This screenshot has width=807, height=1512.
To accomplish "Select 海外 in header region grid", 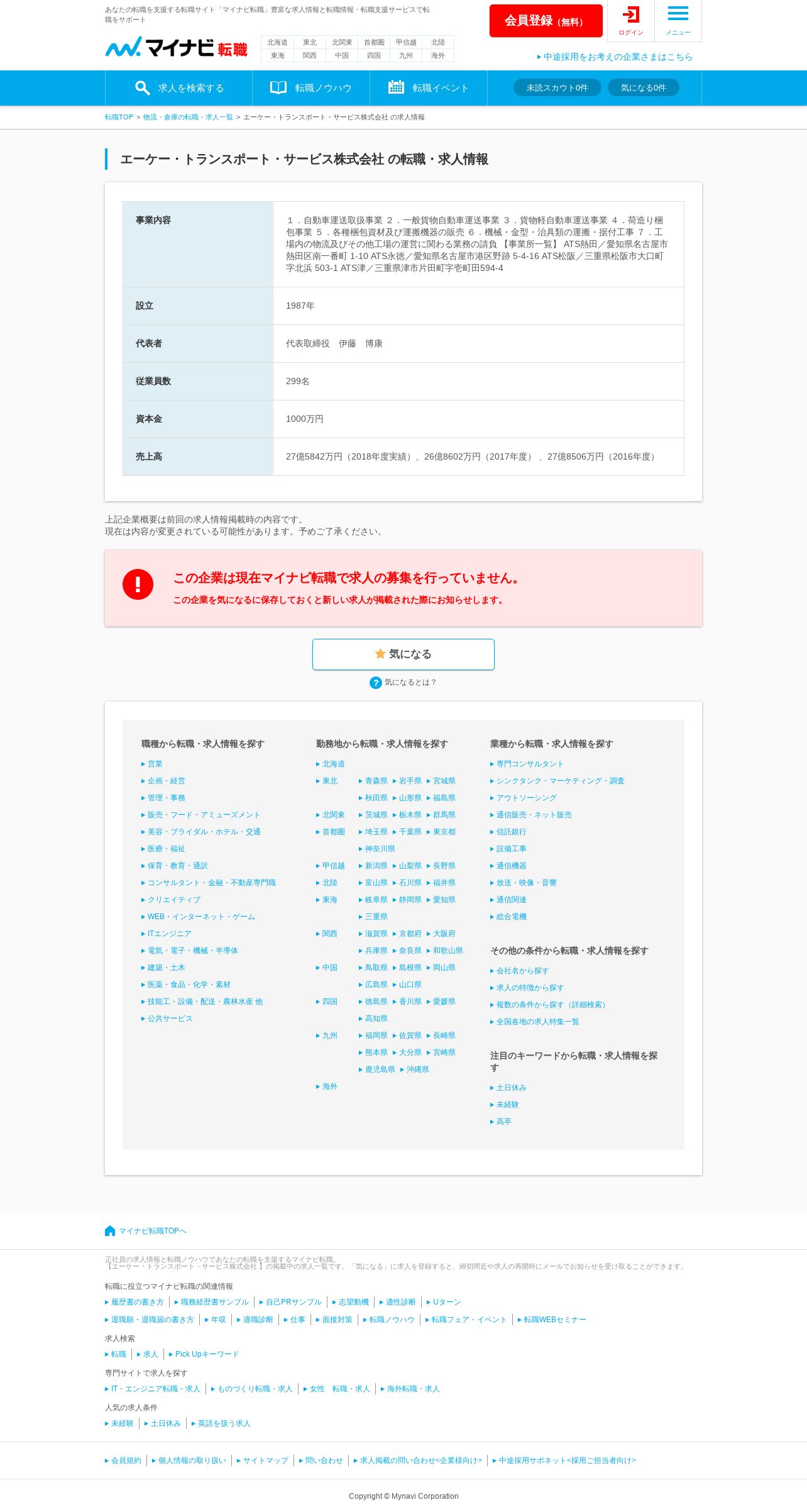I will click(x=438, y=55).
